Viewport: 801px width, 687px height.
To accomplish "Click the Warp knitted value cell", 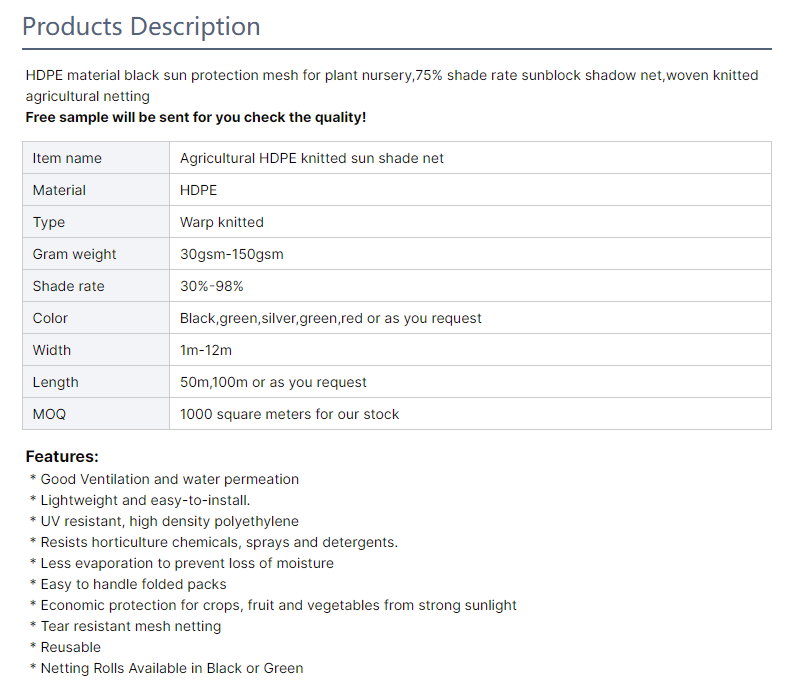I will (222, 222).
